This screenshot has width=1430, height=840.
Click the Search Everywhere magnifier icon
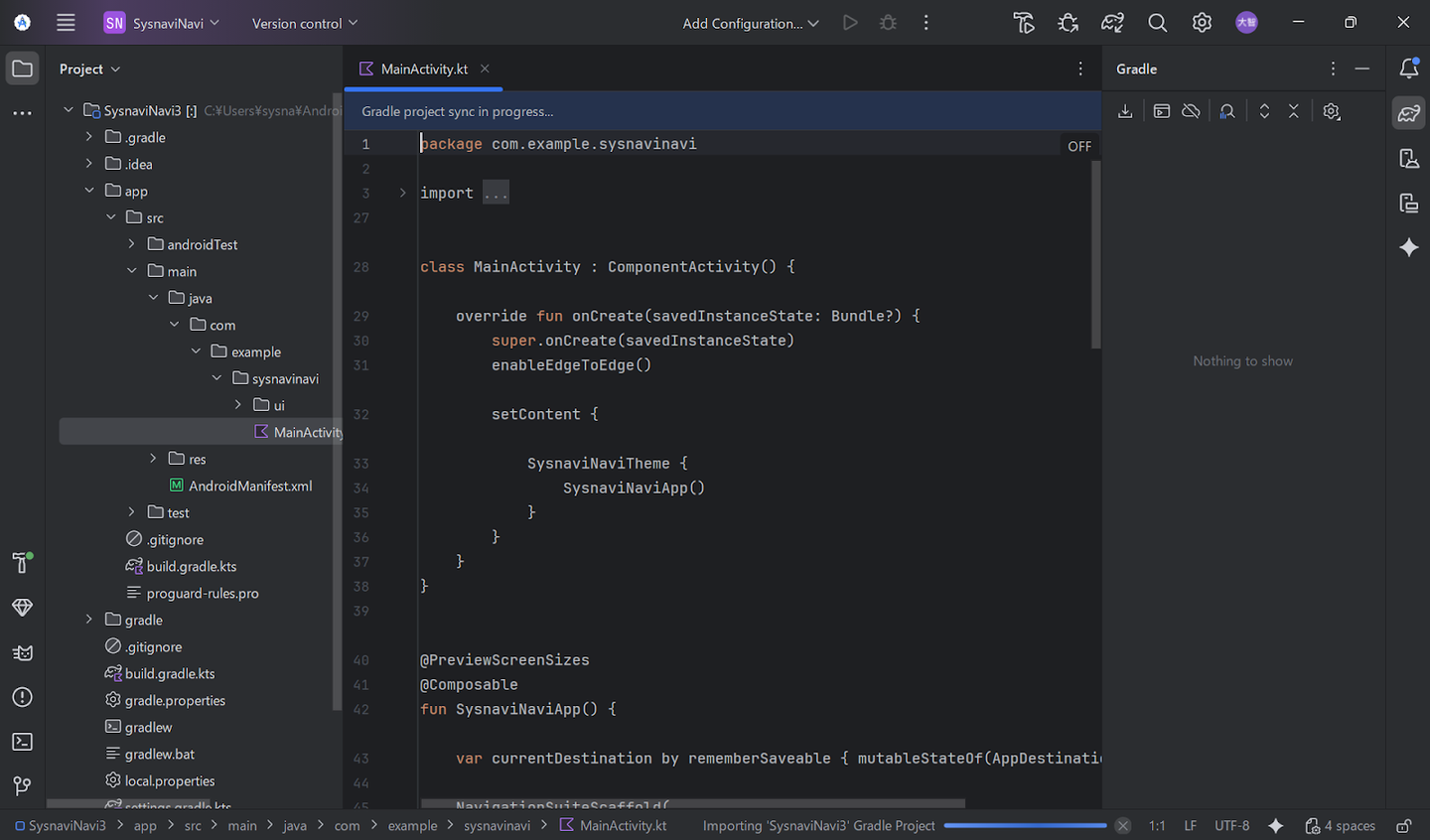pos(1157,23)
